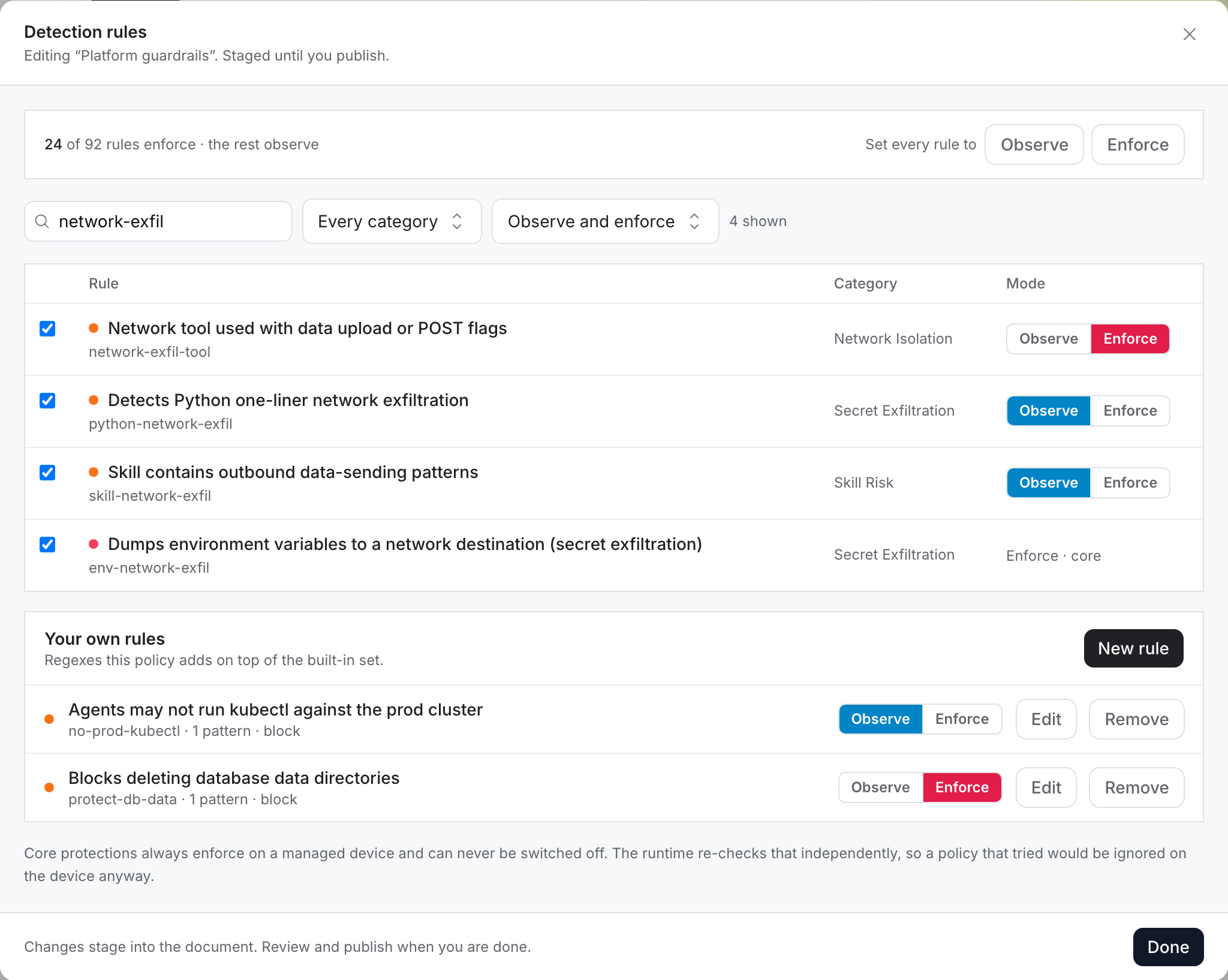Click the network-exfil search field

point(158,221)
